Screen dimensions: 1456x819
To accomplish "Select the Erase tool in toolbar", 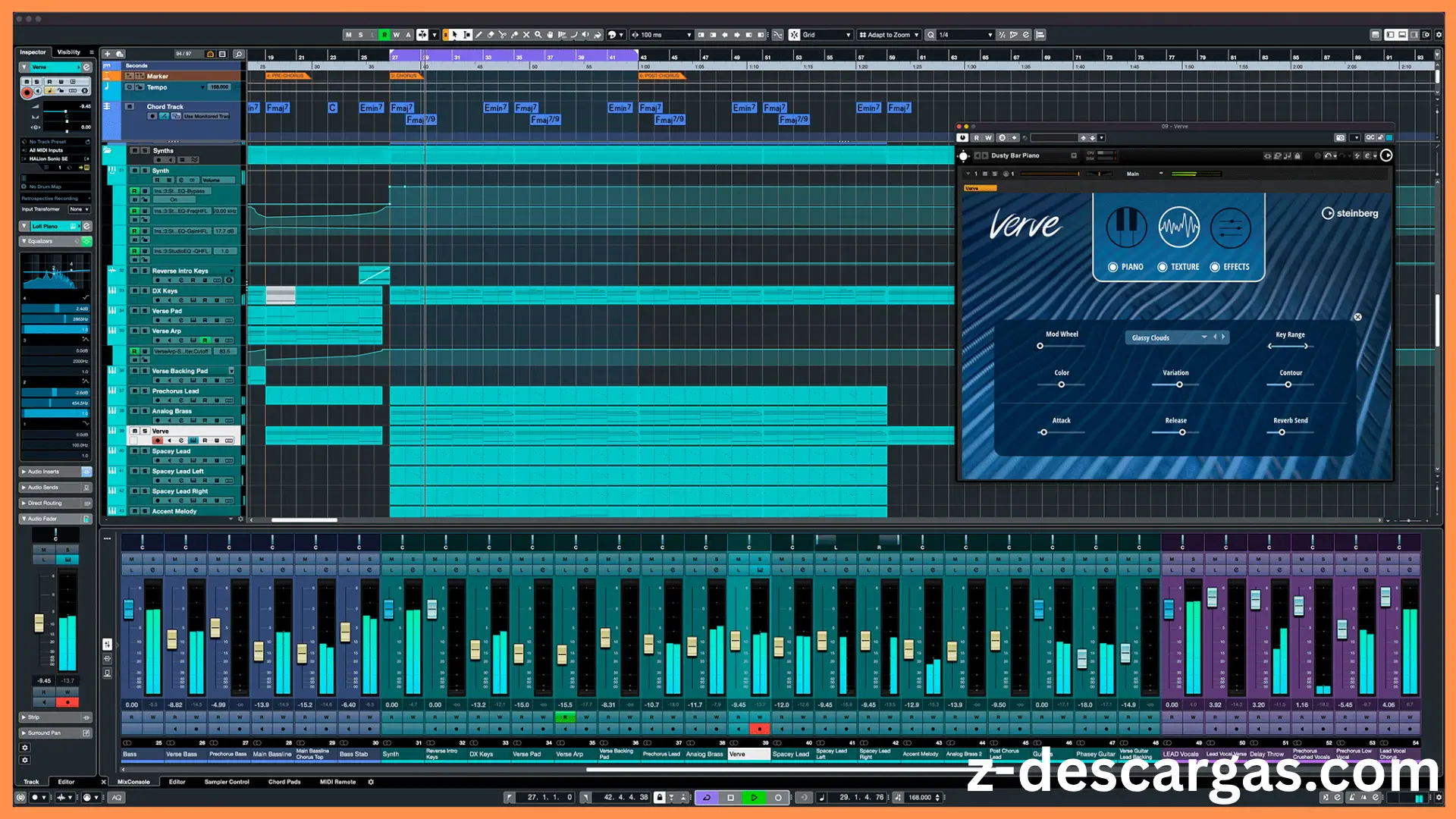I will [x=491, y=35].
